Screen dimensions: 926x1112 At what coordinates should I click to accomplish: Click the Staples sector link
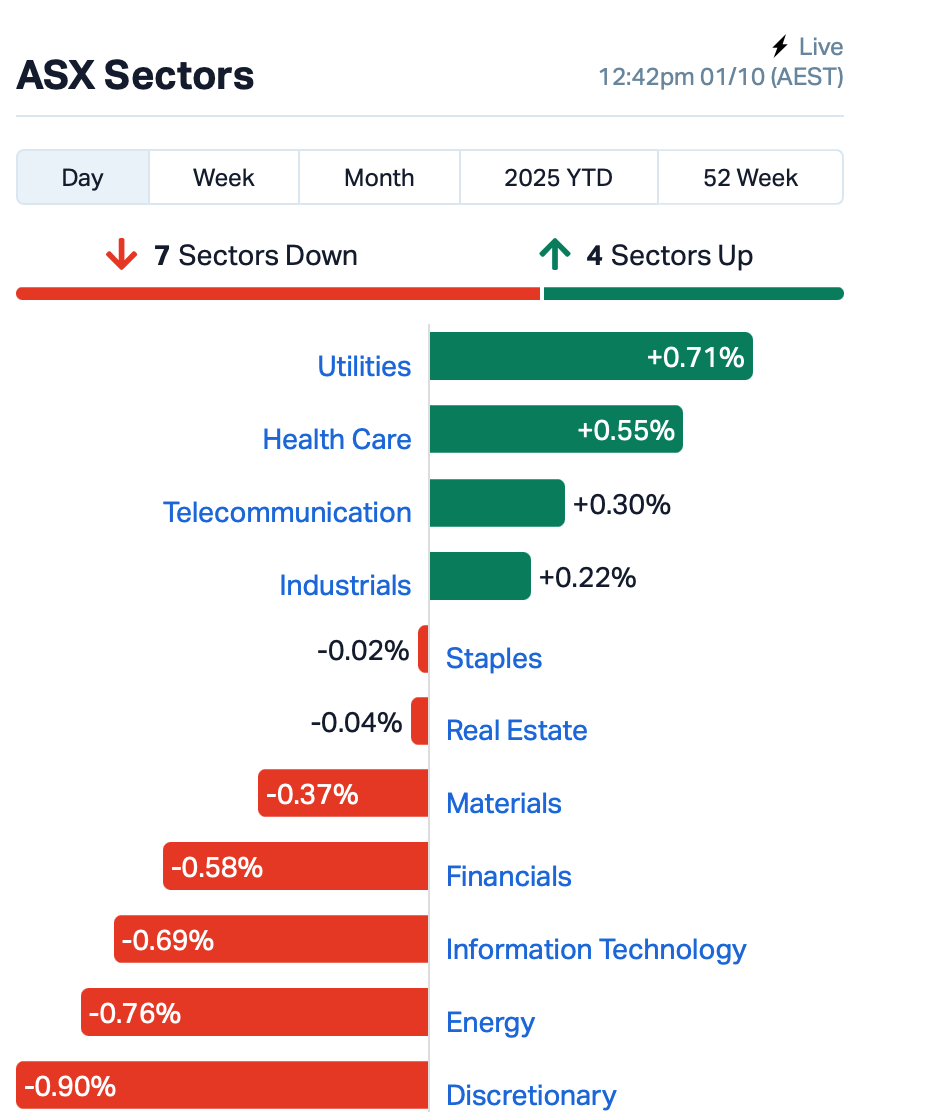point(494,658)
